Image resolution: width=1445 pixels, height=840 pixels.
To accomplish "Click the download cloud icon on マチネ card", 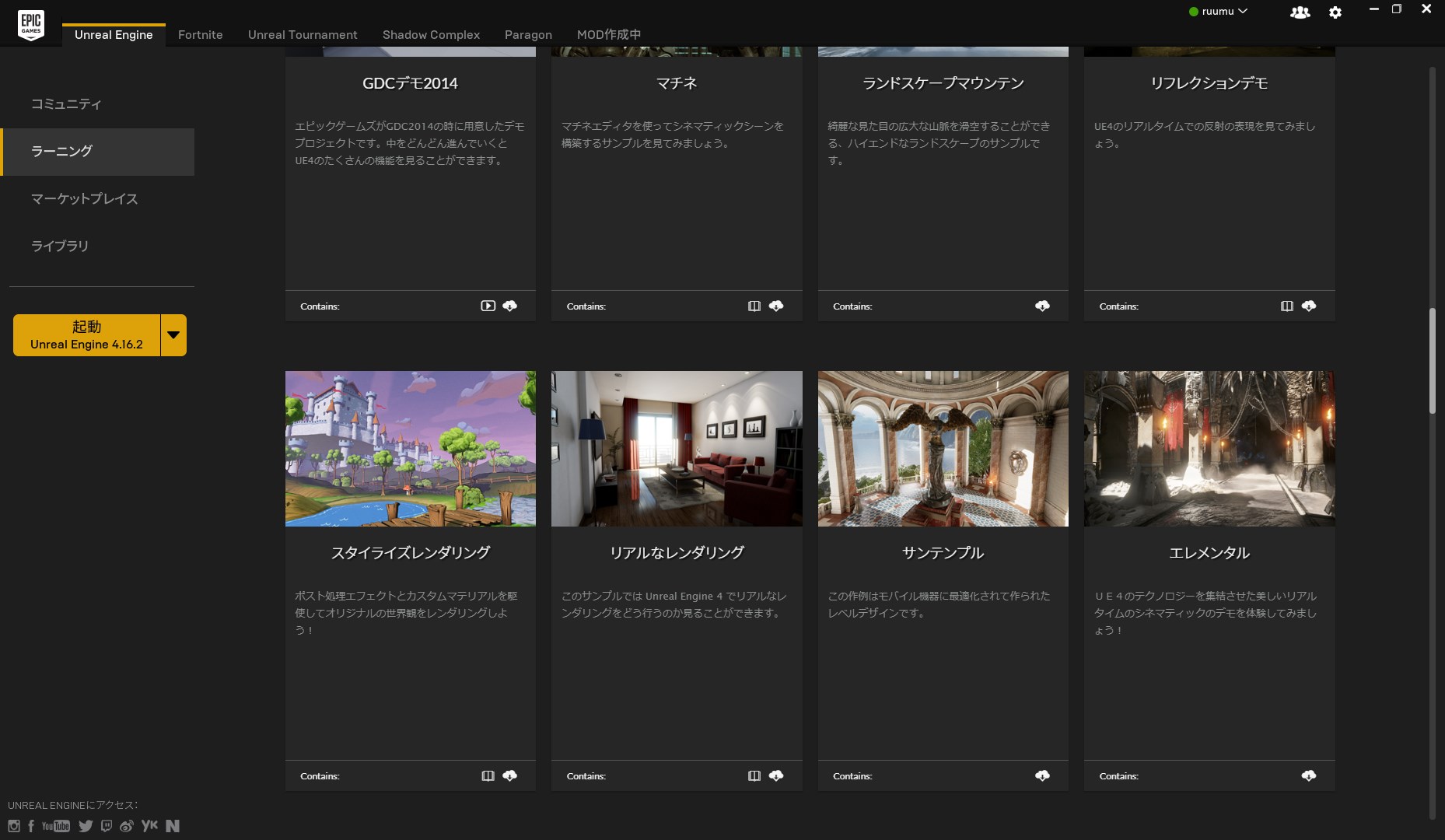I will [x=776, y=306].
